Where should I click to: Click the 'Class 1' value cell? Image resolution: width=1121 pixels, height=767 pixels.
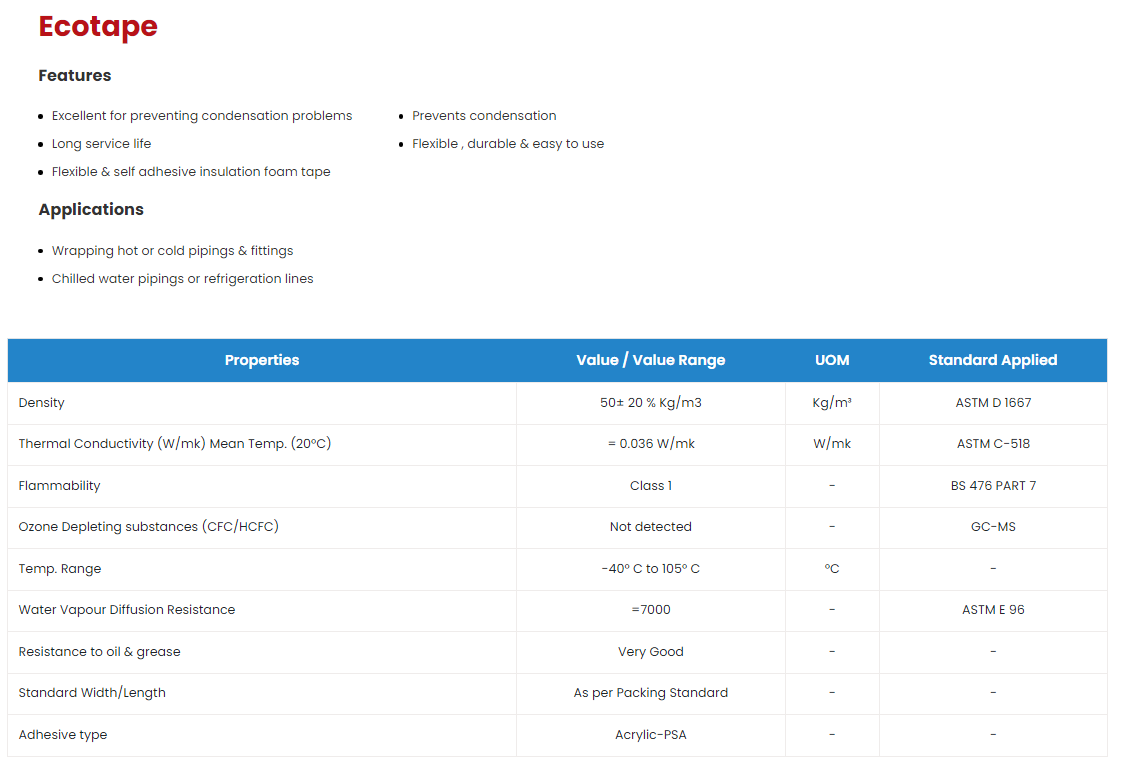[651, 486]
